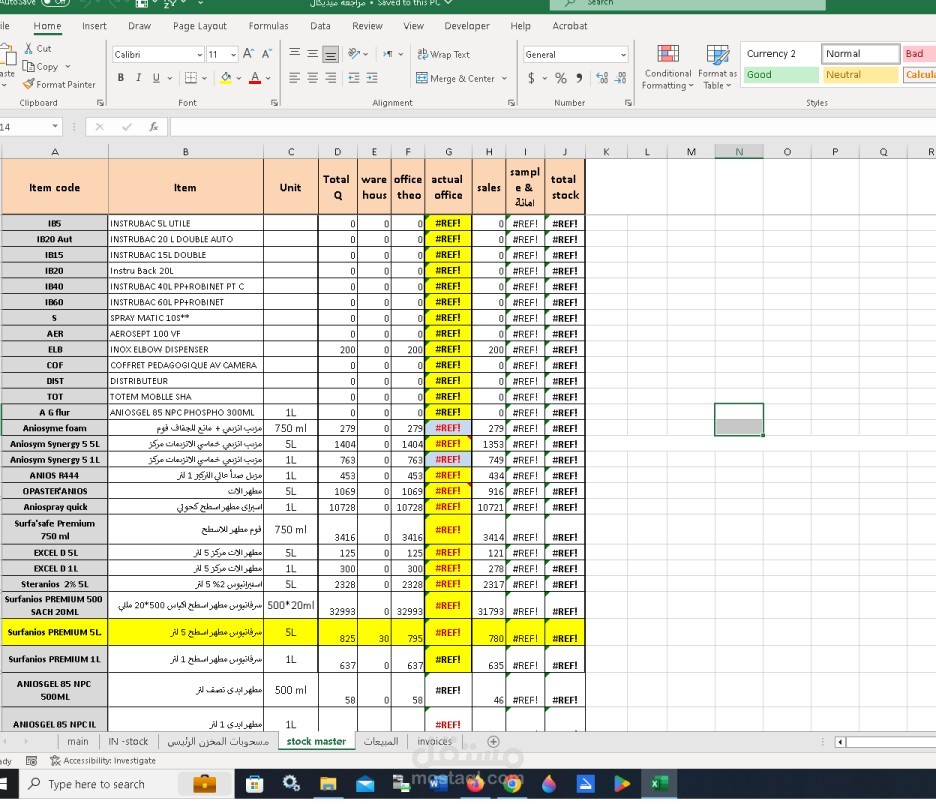Open the Number format dialog launcher
Image resolution: width=936 pixels, height=804 pixels.
tap(628, 103)
